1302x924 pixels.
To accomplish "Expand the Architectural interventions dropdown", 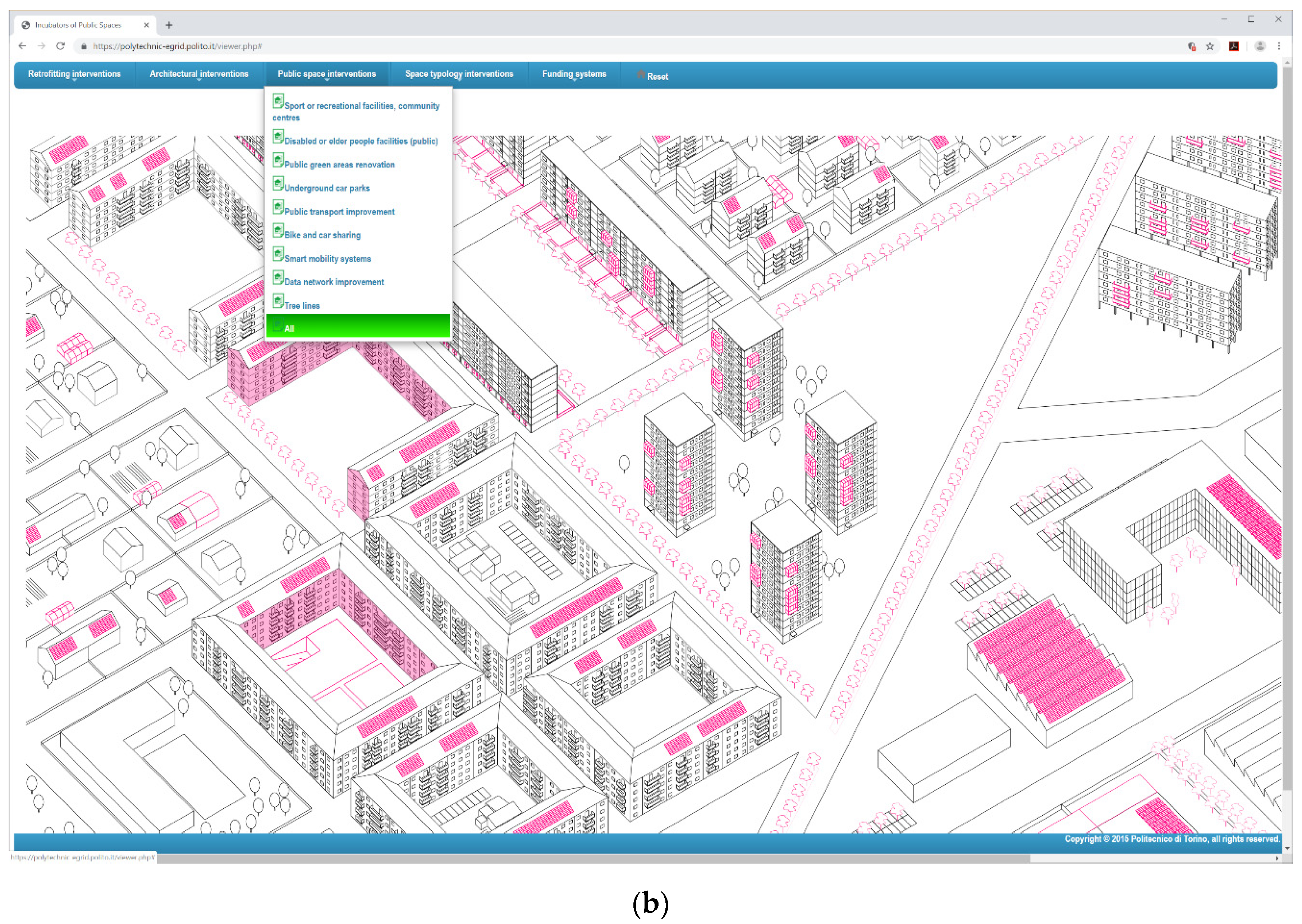I will (x=198, y=74).
